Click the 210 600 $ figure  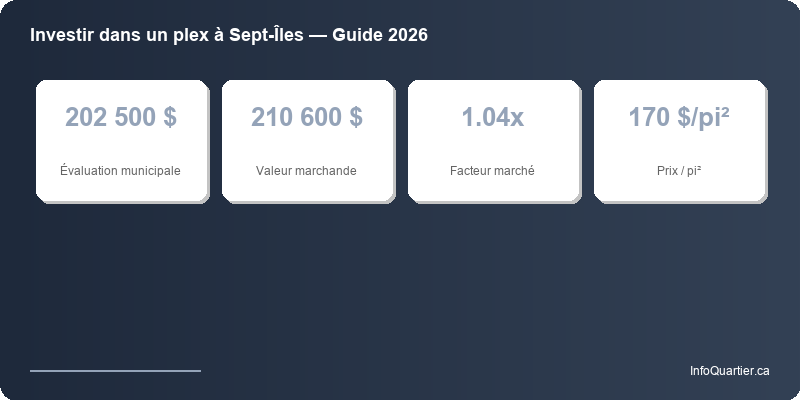(x=307, y=117)
